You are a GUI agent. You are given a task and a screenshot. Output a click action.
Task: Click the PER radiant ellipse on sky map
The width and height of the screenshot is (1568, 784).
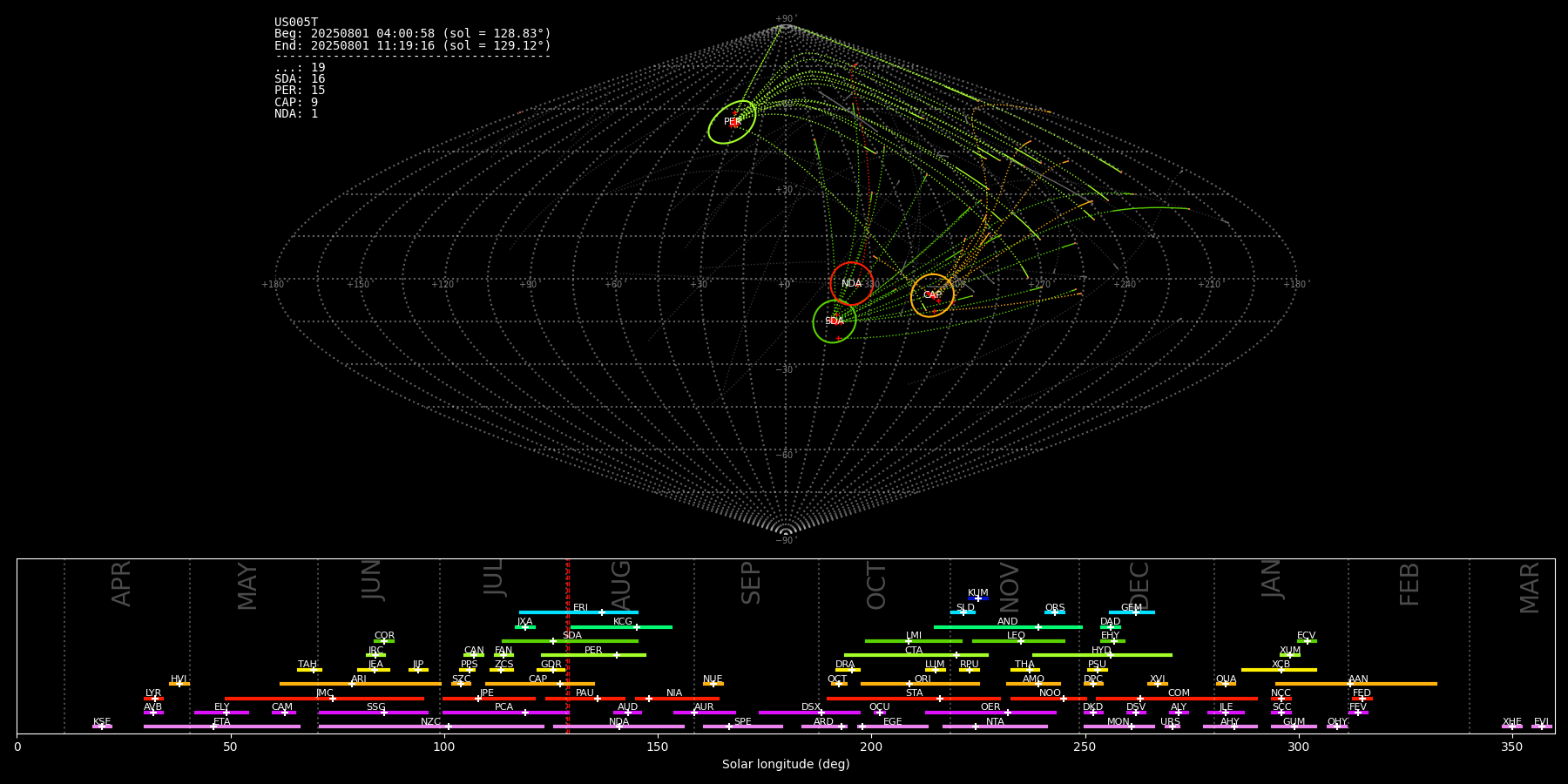732,122
